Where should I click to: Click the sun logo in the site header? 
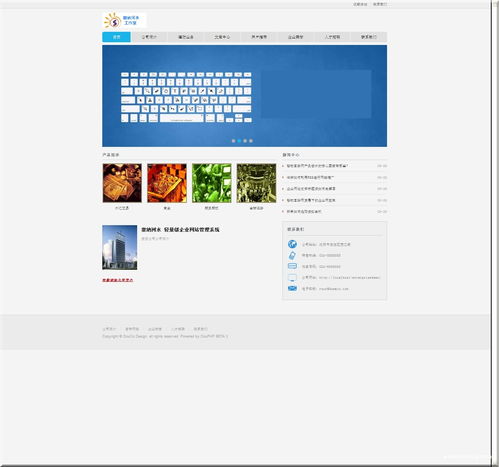(x=112, y=21)
